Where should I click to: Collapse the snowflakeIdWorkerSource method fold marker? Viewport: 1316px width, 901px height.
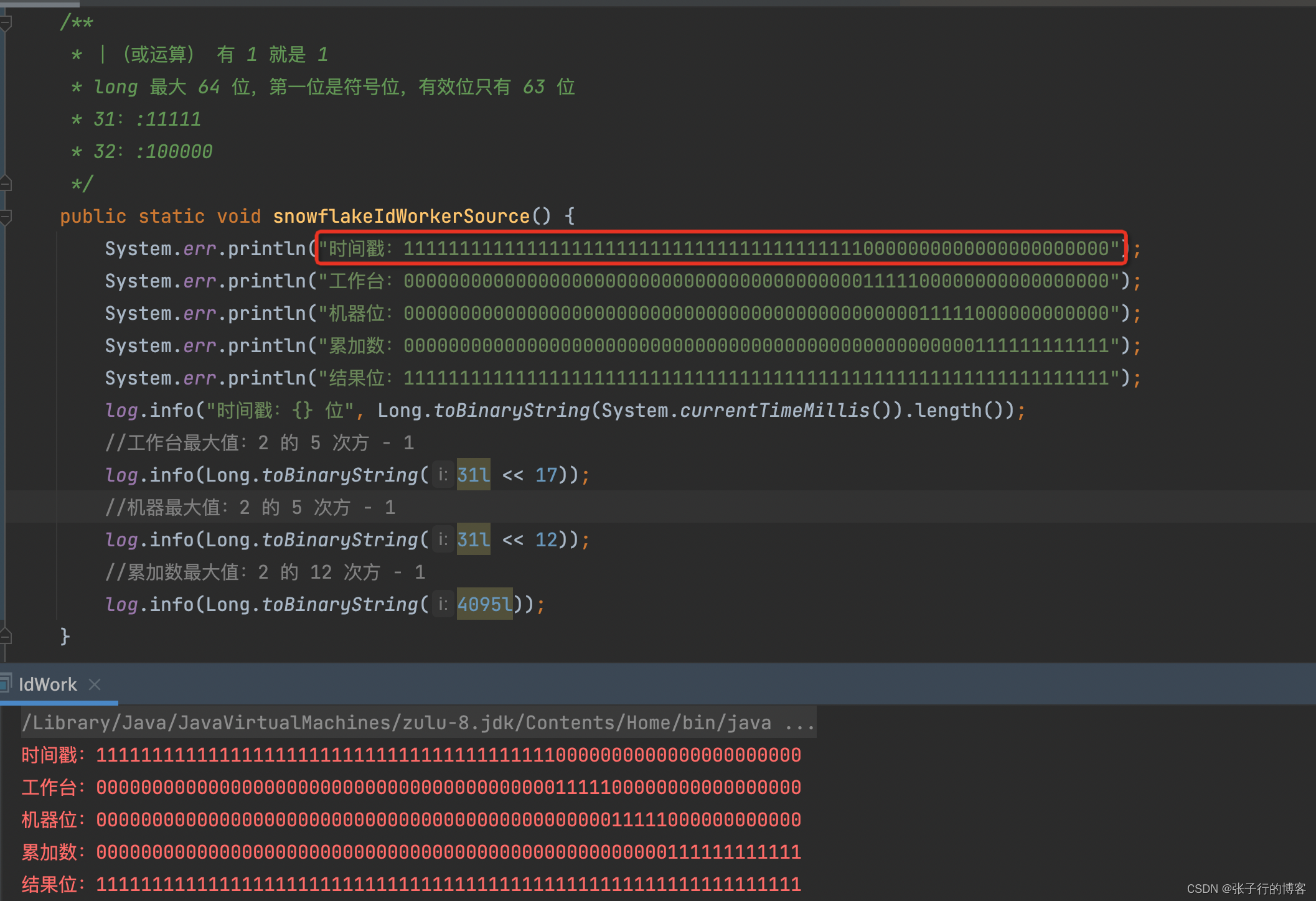(x=6, y=217)
